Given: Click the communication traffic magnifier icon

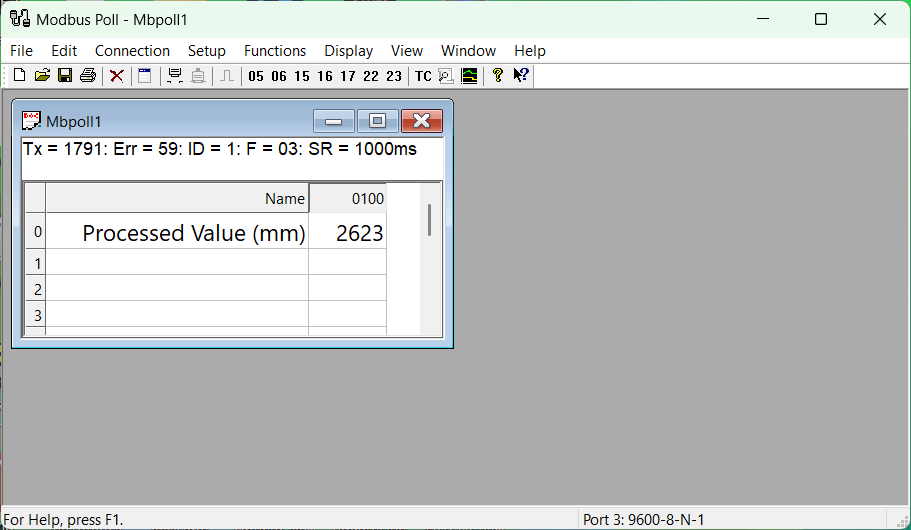Looking at the screenshot, I should tap(446, 76).
